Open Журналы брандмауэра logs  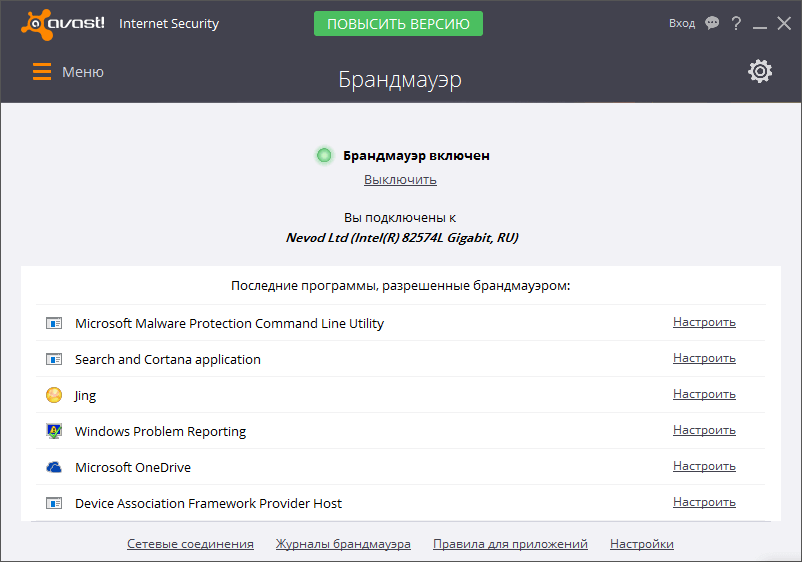coord(343,544)
